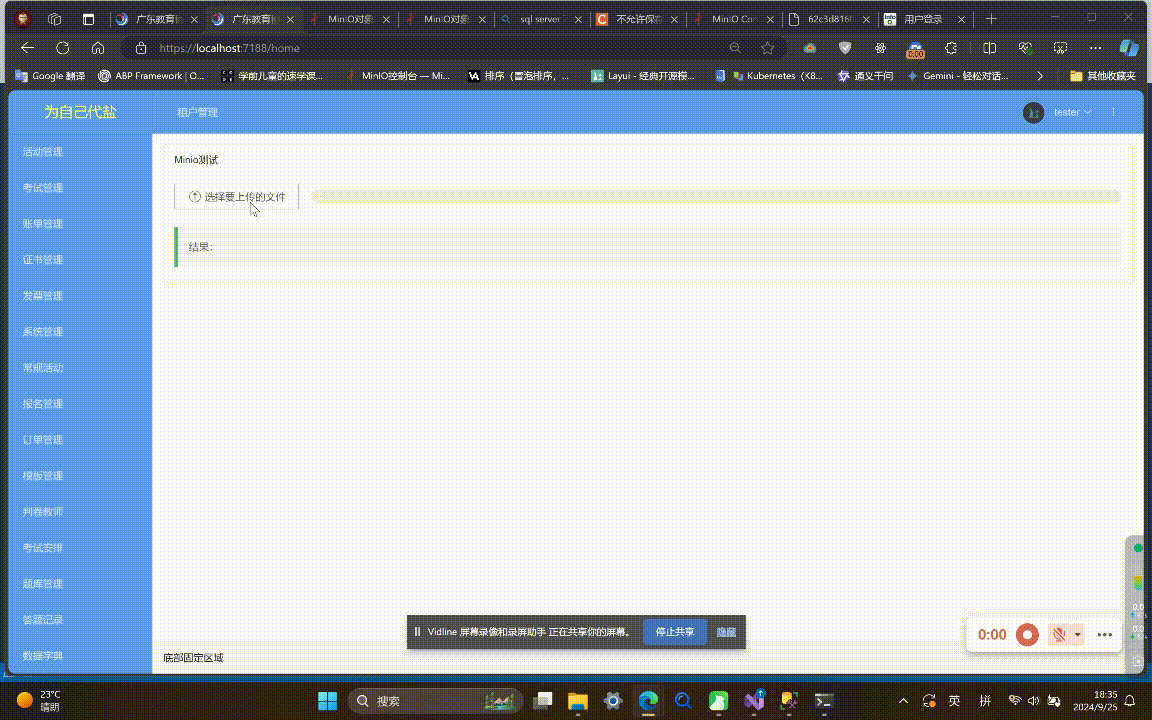This screenshot has width=1152, height=720.
Task: Toggle the muted microphone in recorder
Action: [x=1059, y=635]
